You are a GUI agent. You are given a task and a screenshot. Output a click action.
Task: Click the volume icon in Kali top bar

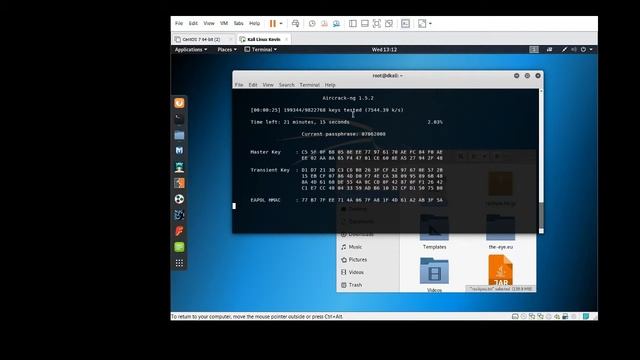[x=574, y=49]
